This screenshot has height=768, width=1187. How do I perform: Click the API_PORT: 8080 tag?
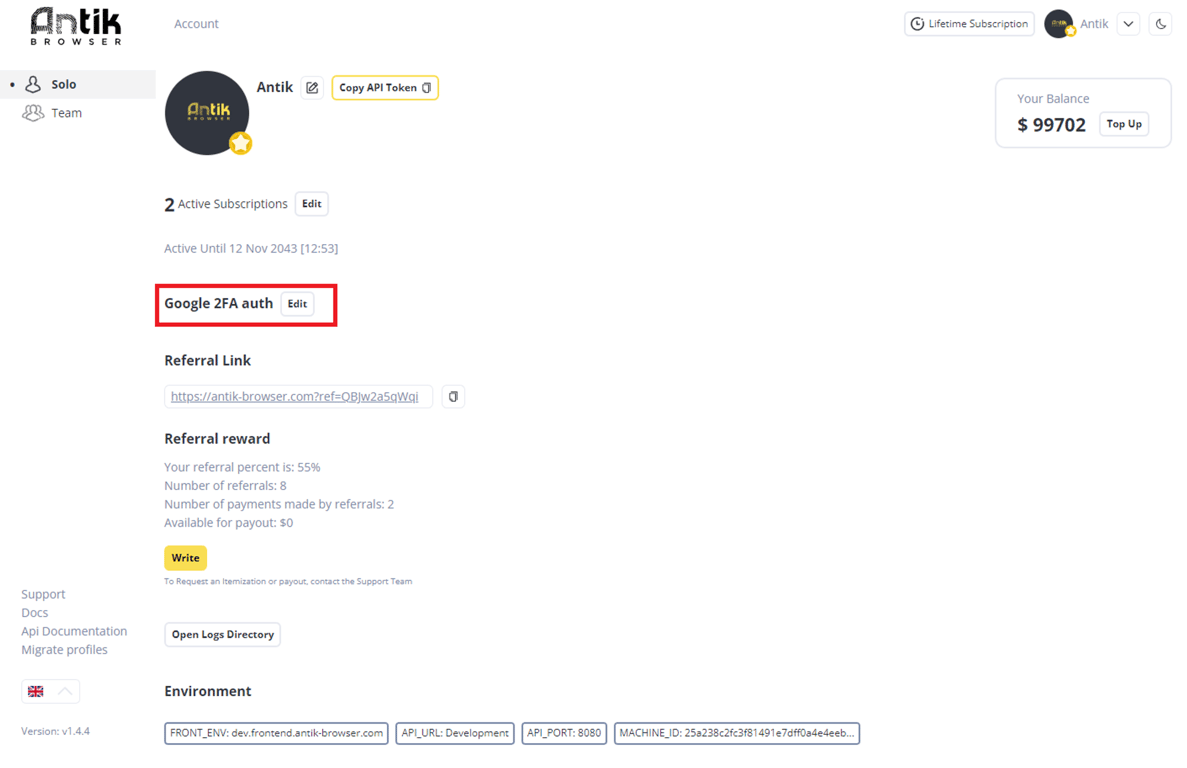pos(564,733)
